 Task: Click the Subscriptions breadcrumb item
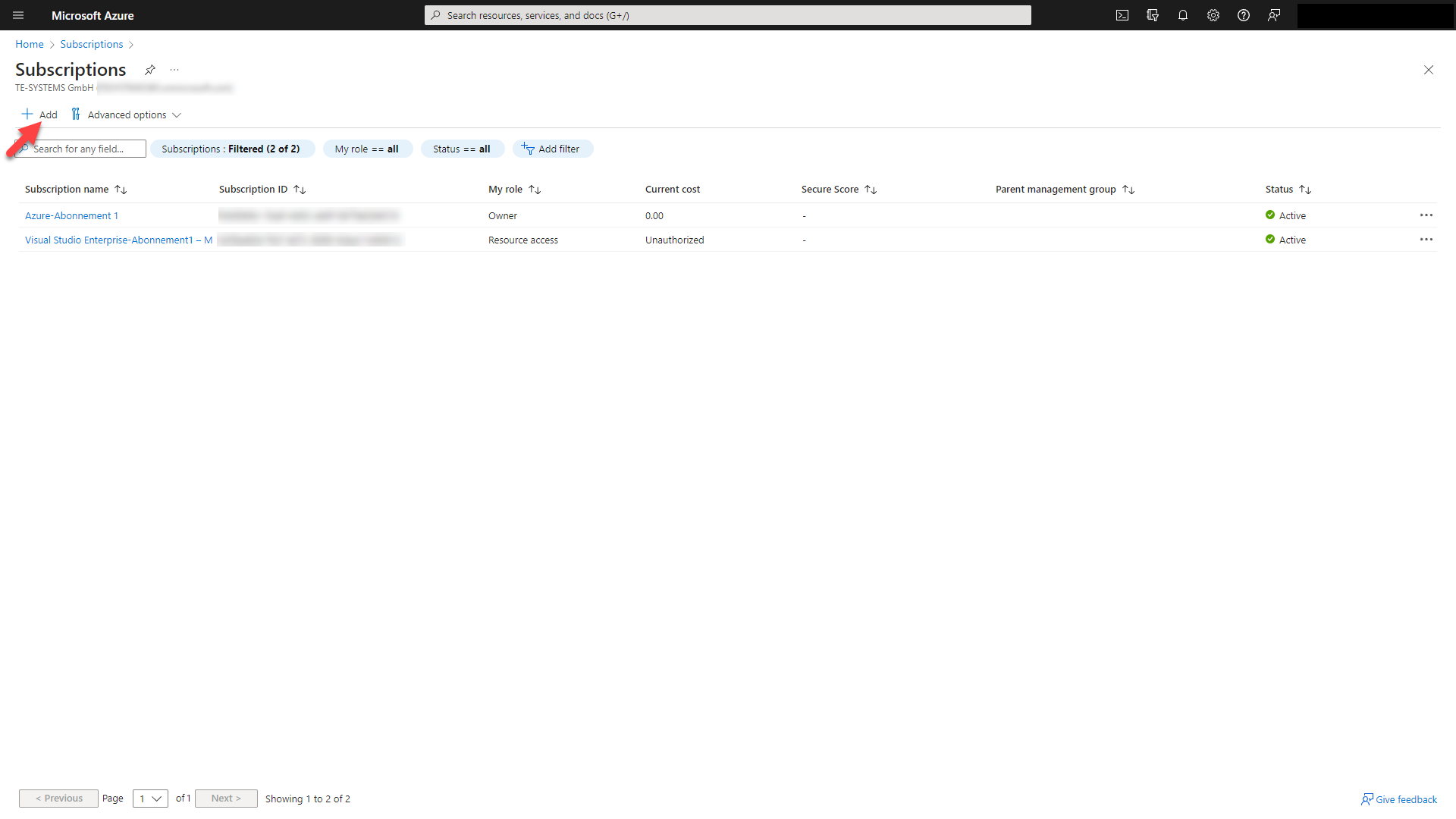click(x=91, y=44)
